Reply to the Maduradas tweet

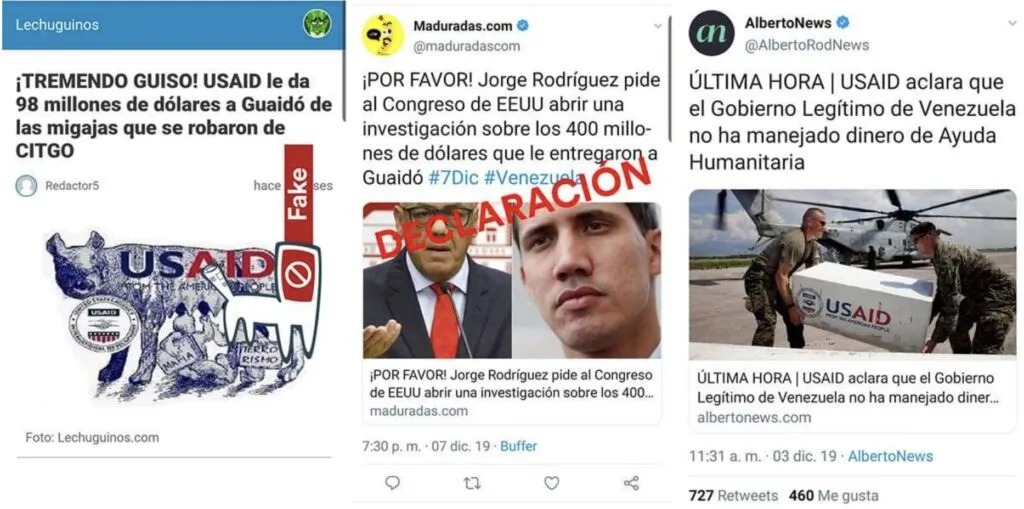click(392, 483)
